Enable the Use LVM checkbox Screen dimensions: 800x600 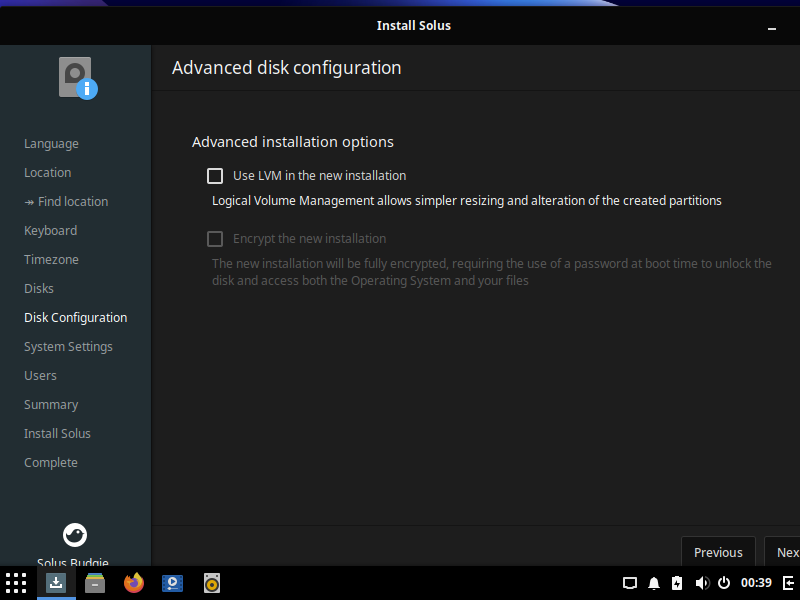215,176
